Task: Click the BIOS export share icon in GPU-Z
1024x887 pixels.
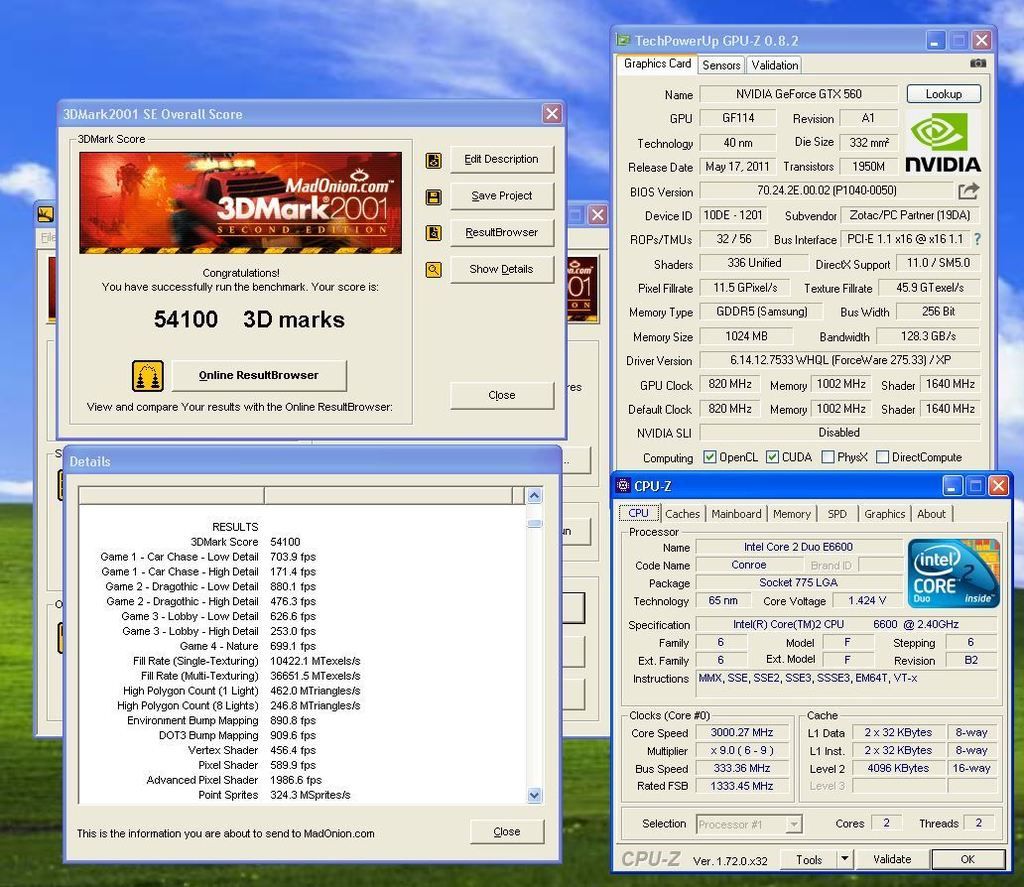Action: click(968, 191)
